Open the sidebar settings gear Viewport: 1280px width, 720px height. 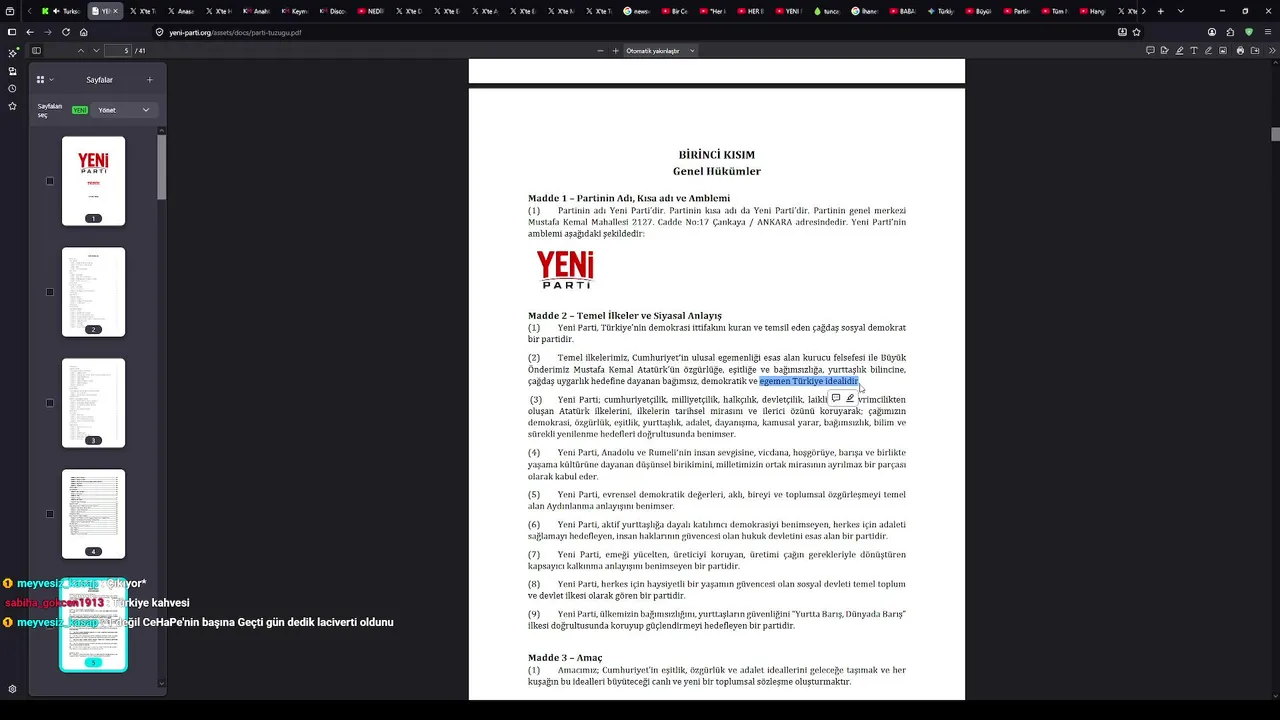(12, 689)
